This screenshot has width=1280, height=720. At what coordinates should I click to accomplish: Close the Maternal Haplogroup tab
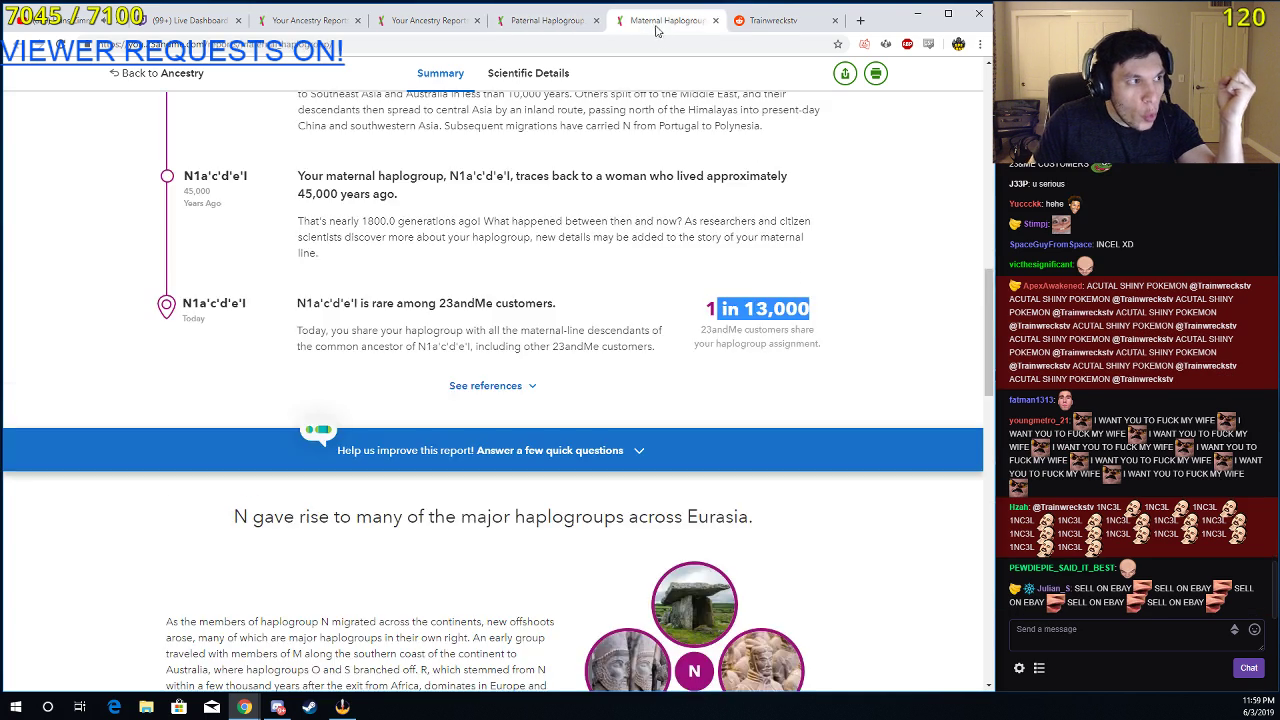click(716, 20)
